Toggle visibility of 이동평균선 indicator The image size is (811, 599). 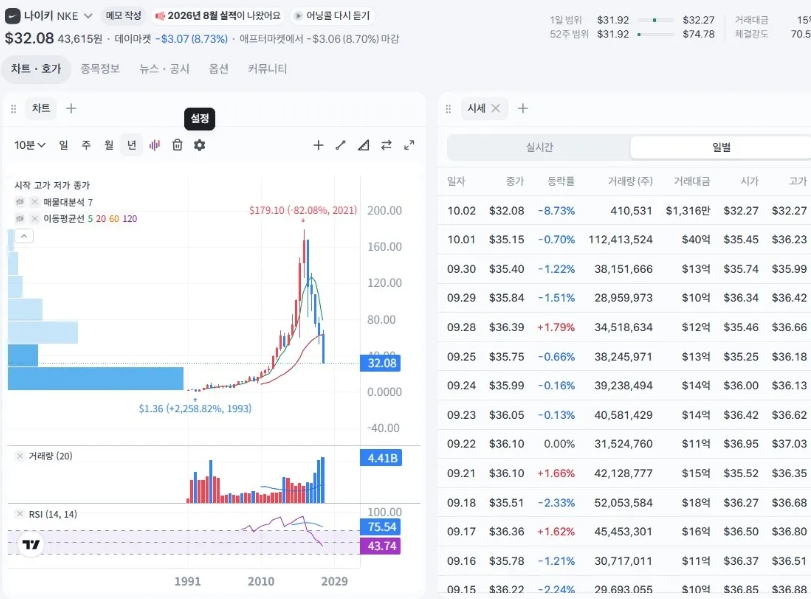point(20,218)
